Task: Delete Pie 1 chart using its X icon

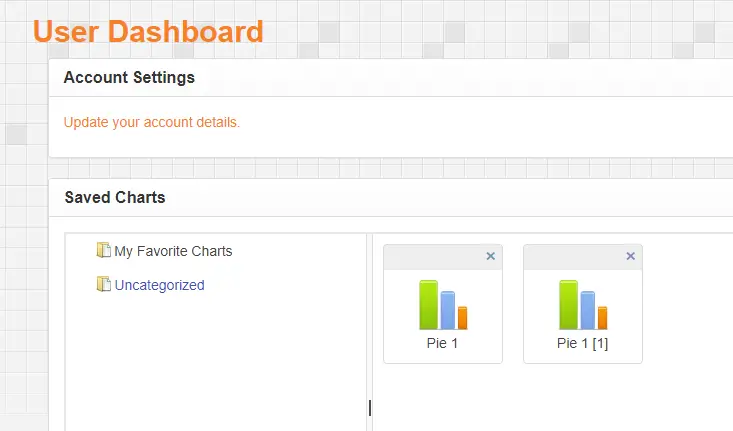Action: click(x=490, y=256)
